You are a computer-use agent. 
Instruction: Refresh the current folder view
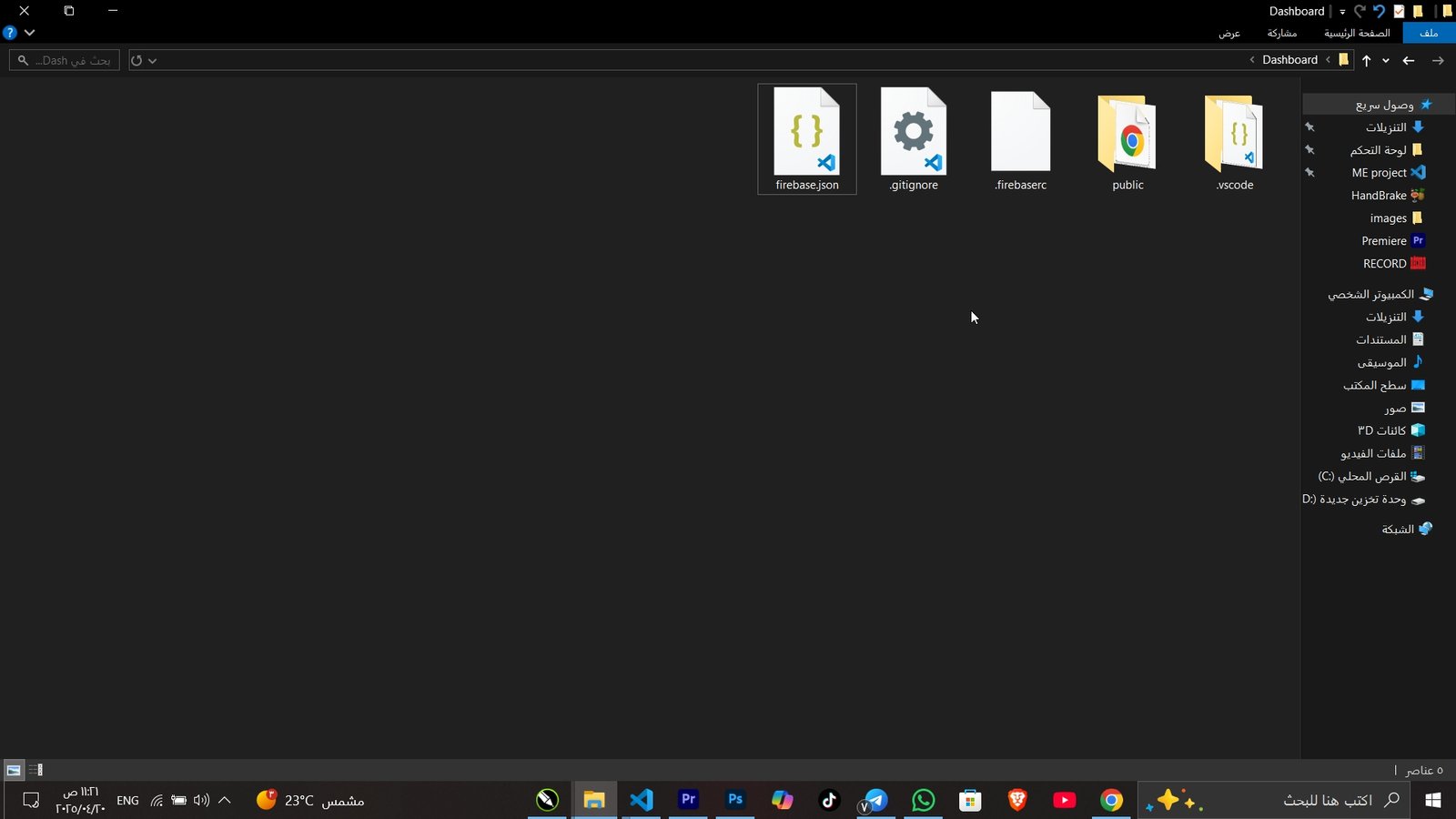136,60
